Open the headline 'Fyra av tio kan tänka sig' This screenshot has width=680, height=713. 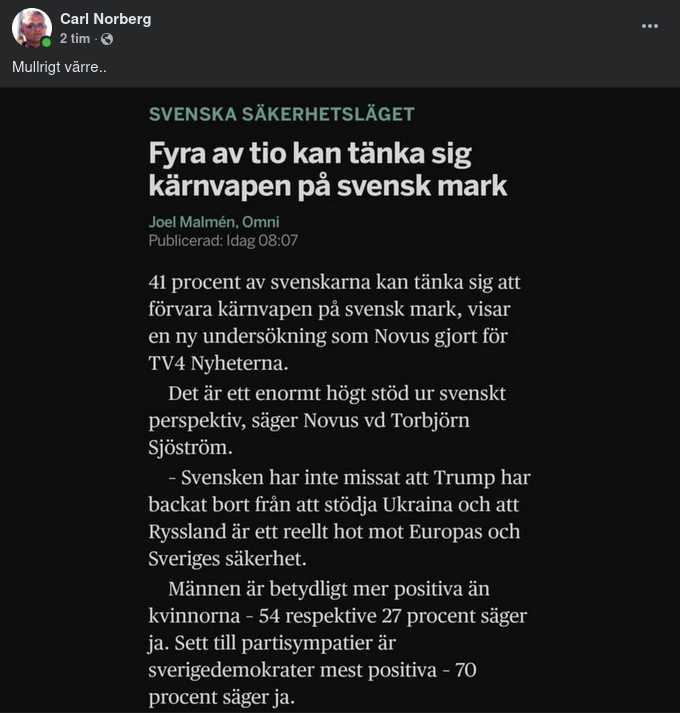pos(309,154)
